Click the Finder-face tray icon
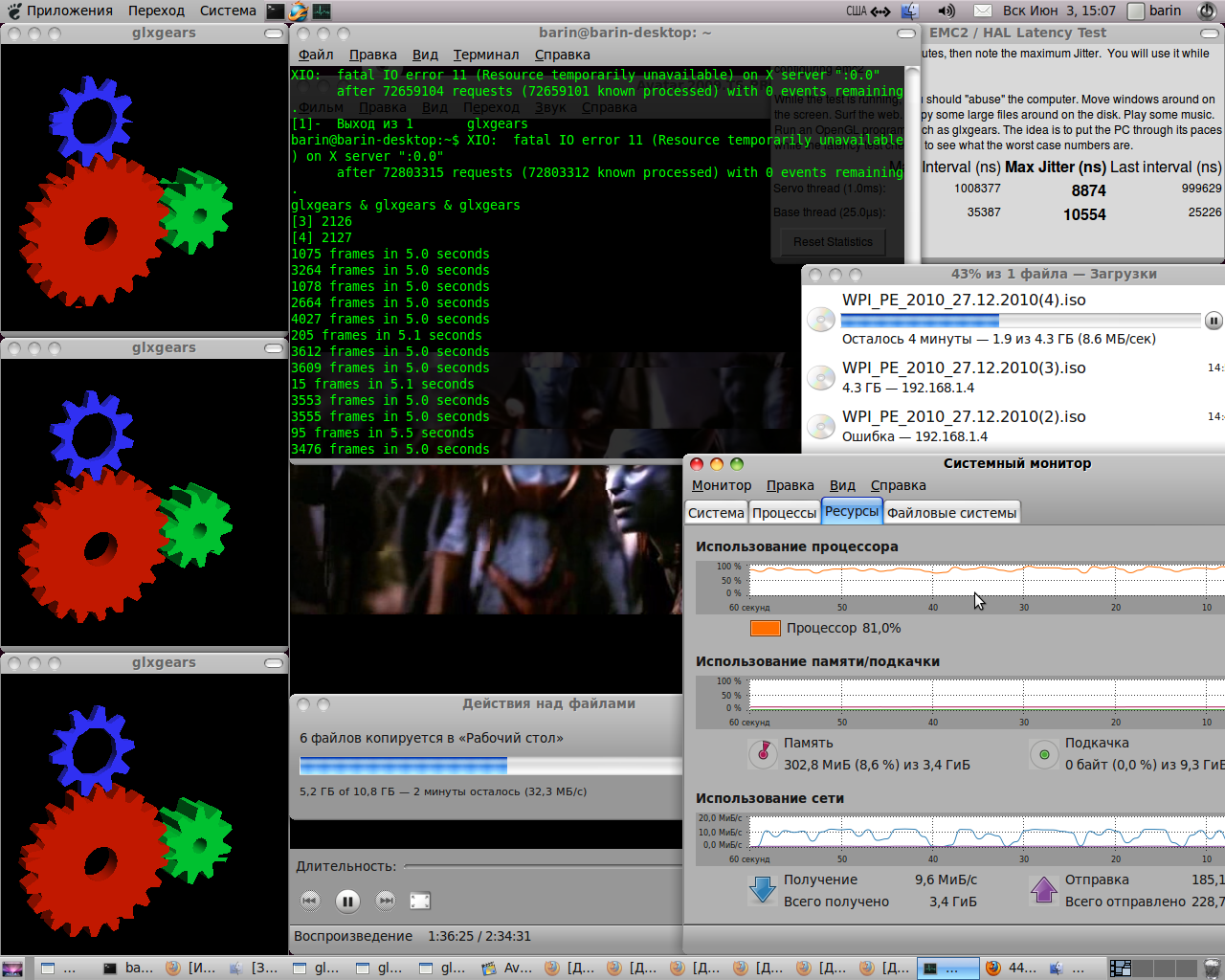The width and height of the screenshot is (1225, 980). [910, 11]
